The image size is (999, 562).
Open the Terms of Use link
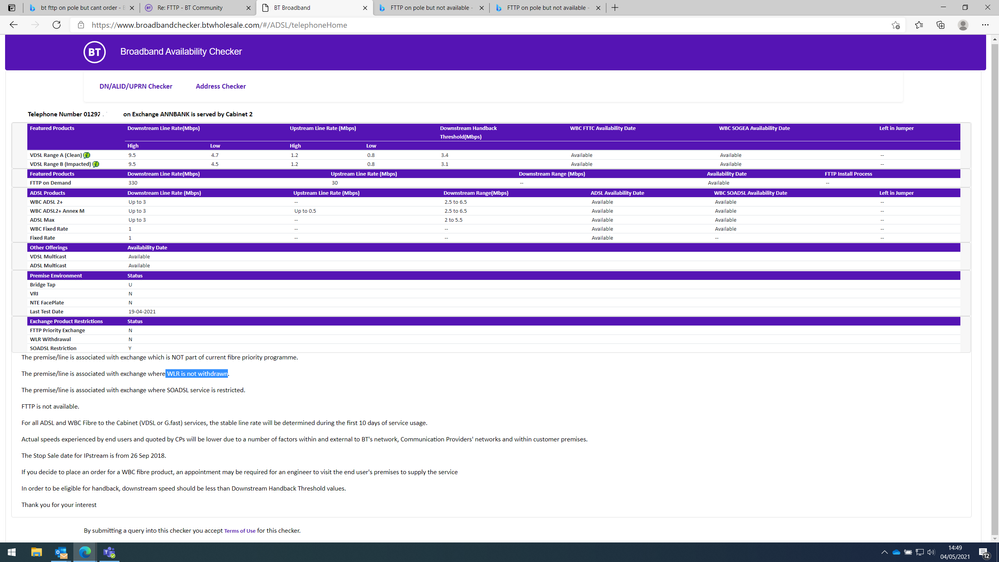(x=239, y=531)
